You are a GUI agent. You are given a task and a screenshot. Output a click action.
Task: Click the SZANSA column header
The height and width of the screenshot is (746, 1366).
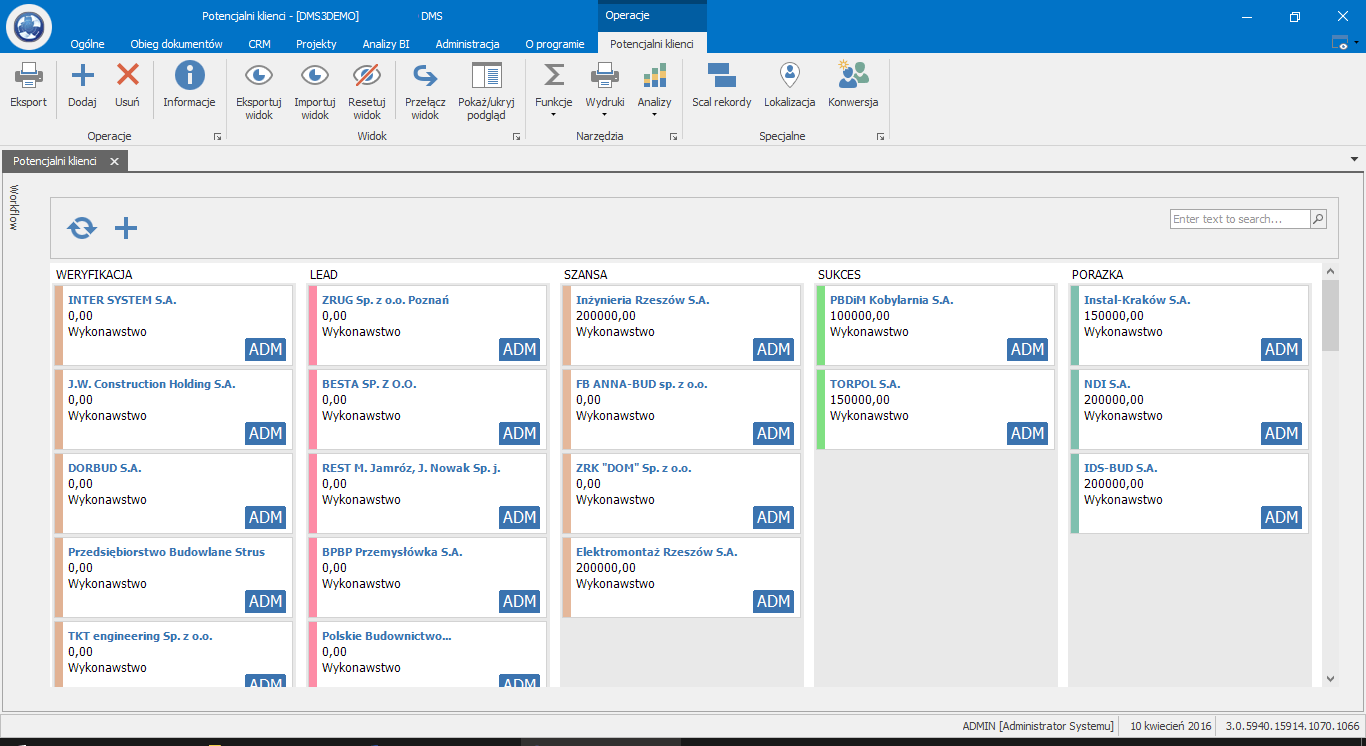585,274
